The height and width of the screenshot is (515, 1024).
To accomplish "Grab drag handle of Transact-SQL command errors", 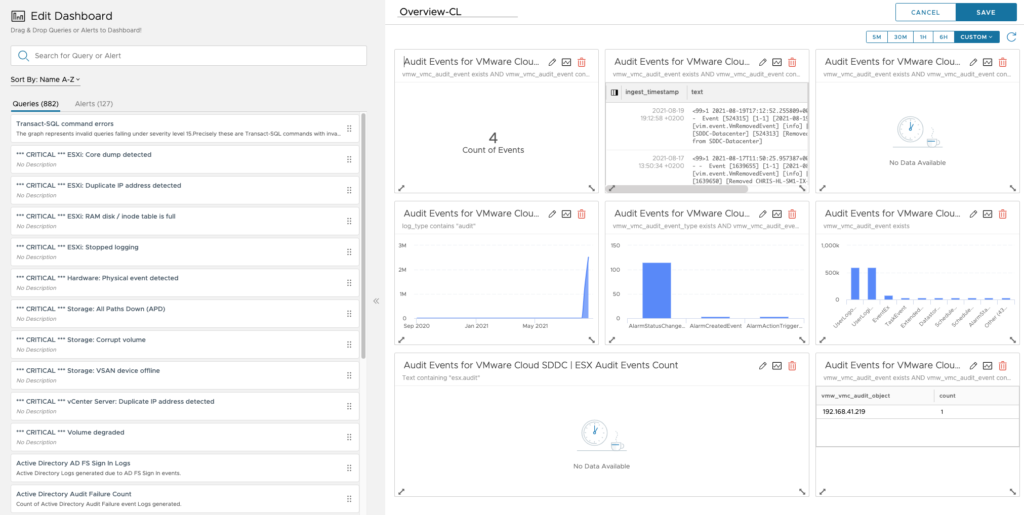I will 349,129.
